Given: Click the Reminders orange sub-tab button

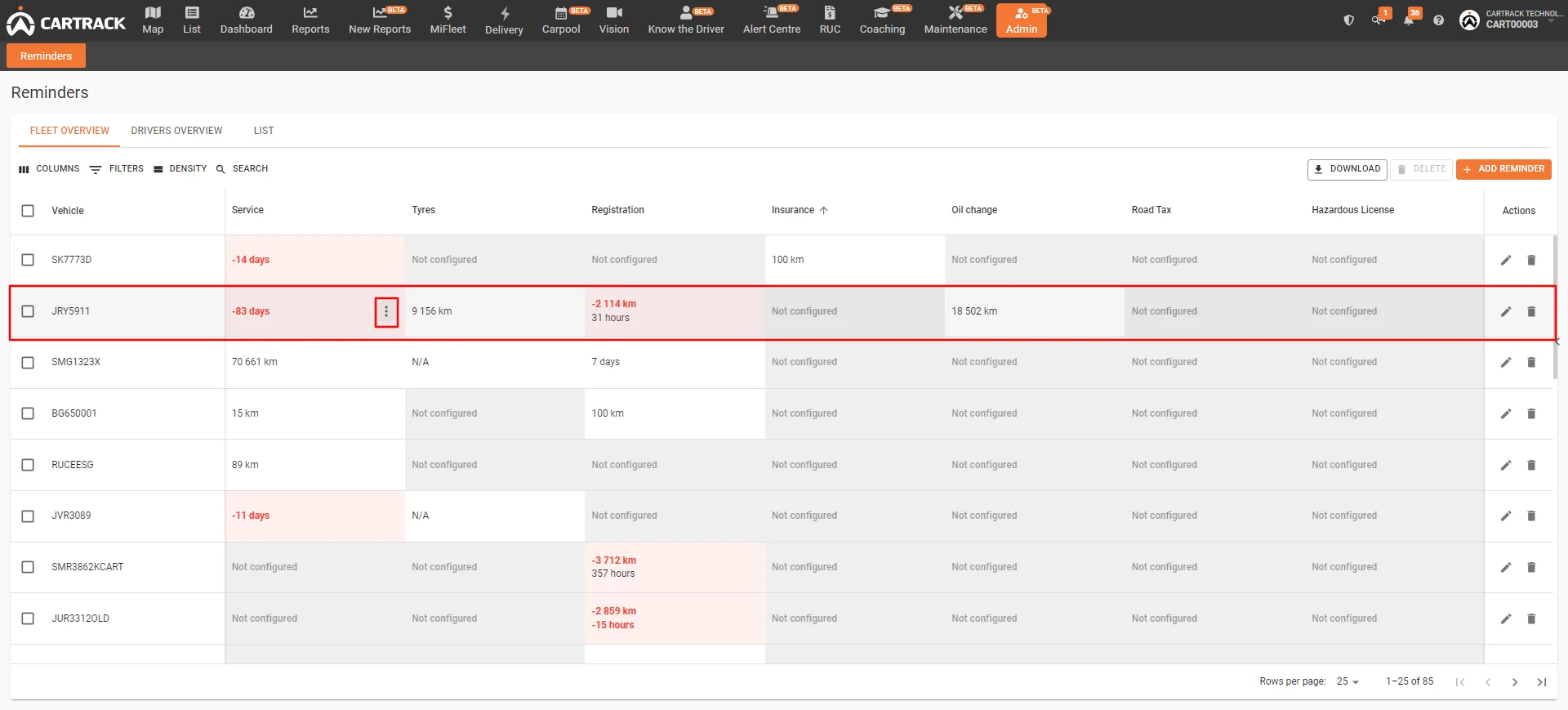Looking at the screenshot, I should pos(47,56).
